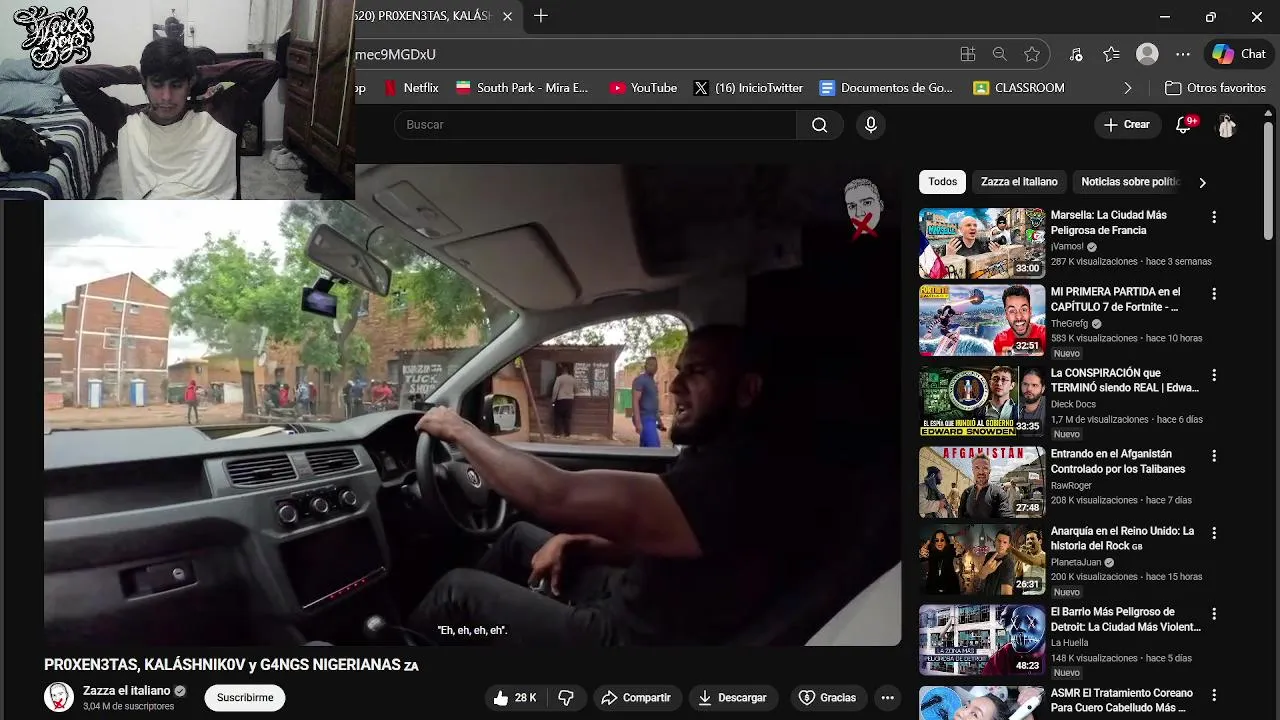Click Gracias button

(x=827, y=698)
